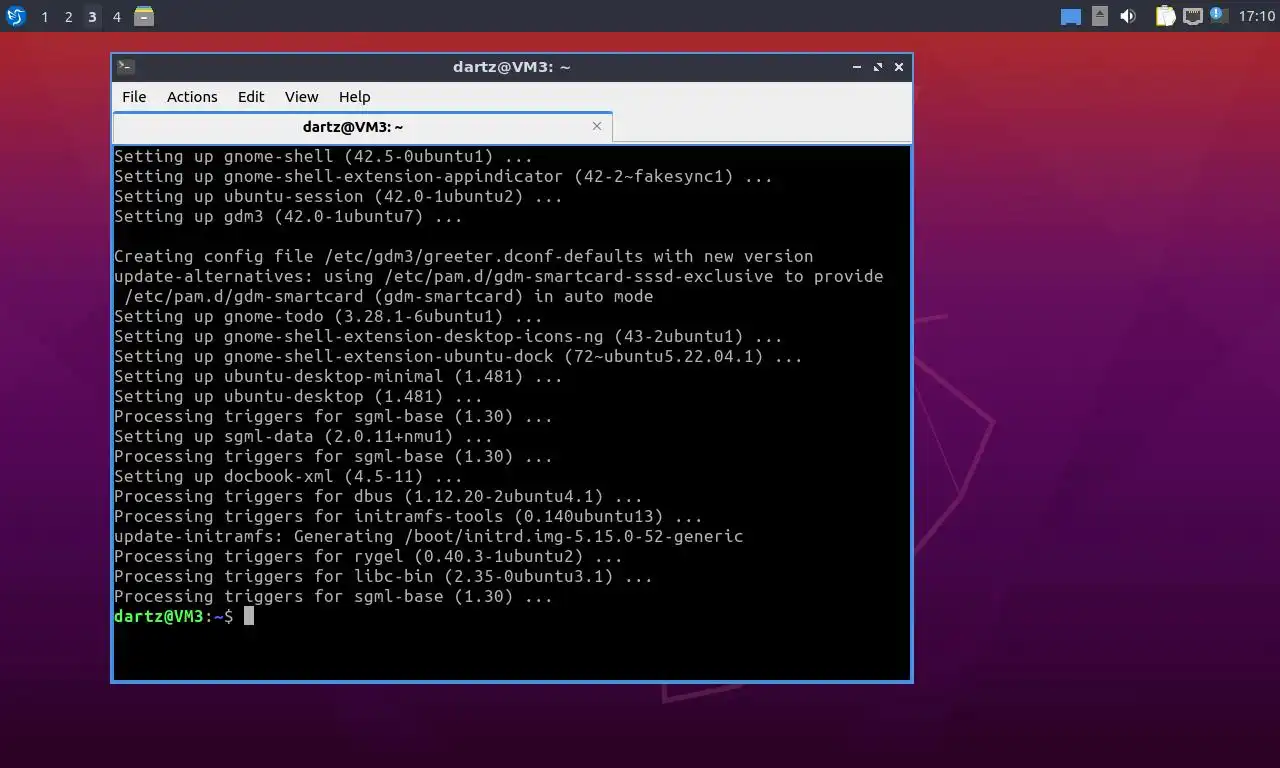This screenshot has height=768, width=1280.
Task: Open the clipboard manager tray icon
Action: (x=1165, y=16)
